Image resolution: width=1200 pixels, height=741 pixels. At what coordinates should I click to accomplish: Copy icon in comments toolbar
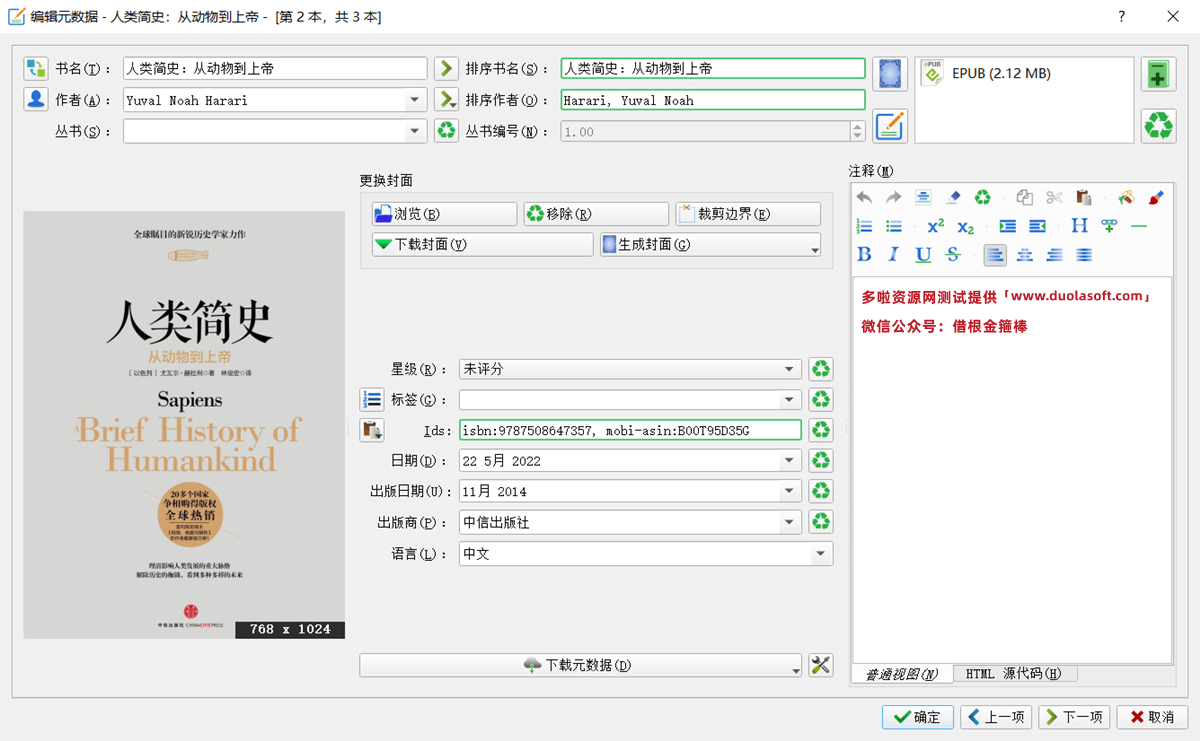[1024, 198]
